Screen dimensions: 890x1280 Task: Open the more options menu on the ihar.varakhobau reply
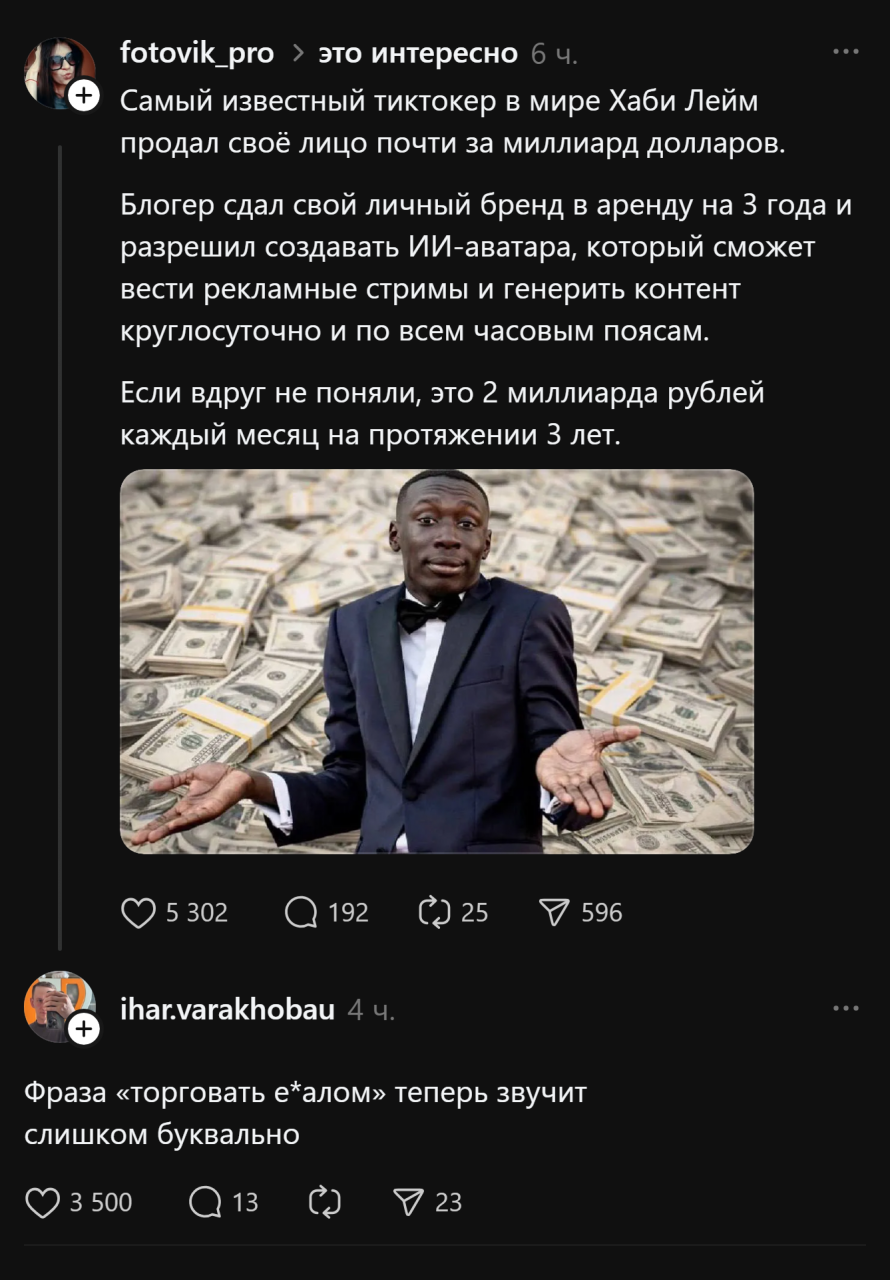coord(846,1008)
